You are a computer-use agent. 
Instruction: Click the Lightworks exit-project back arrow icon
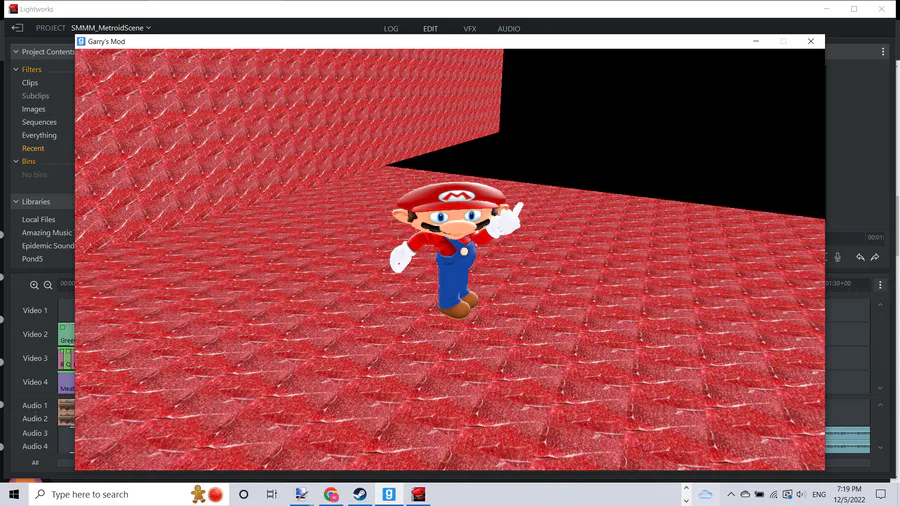click(17, 28)
